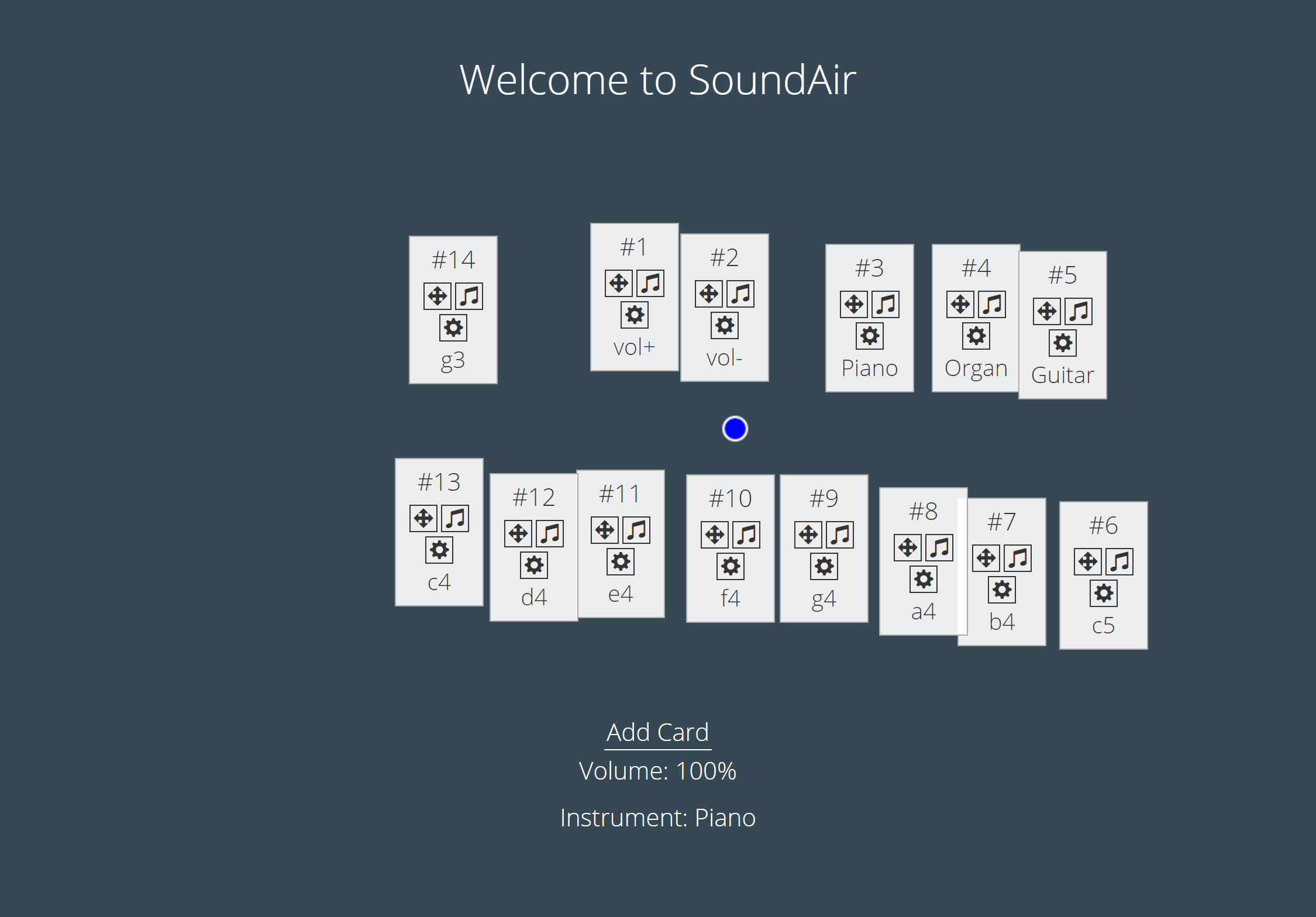Click the move icon on card #14

437,296
